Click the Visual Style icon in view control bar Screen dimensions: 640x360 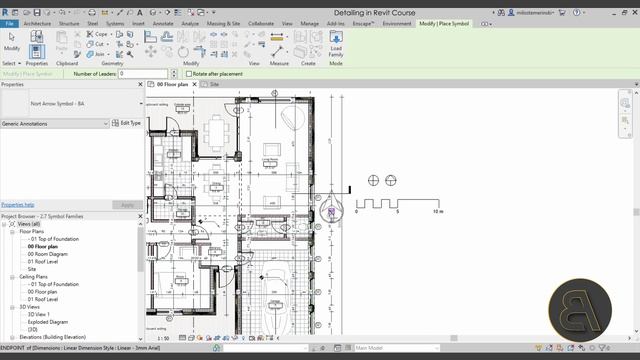click(x=191, y=338)
